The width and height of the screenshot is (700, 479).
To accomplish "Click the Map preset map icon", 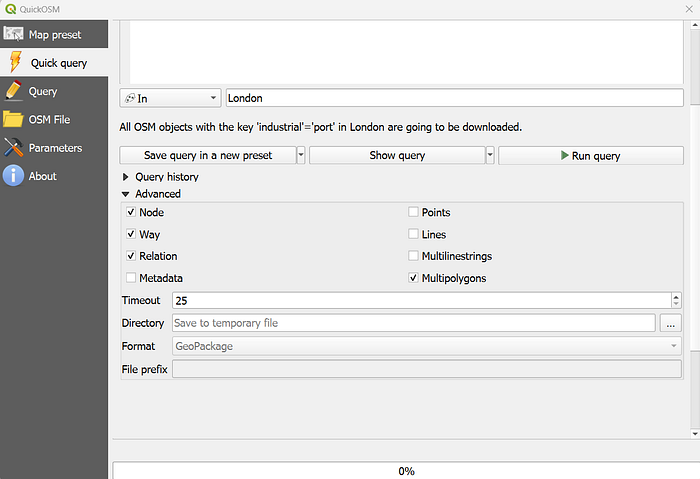I will click(13, 34).
